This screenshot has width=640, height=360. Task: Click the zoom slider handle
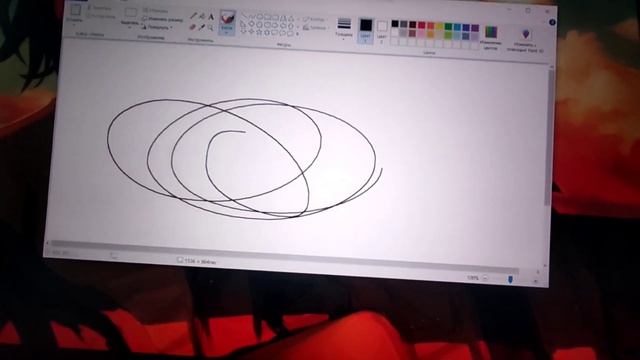pos(510,279)
